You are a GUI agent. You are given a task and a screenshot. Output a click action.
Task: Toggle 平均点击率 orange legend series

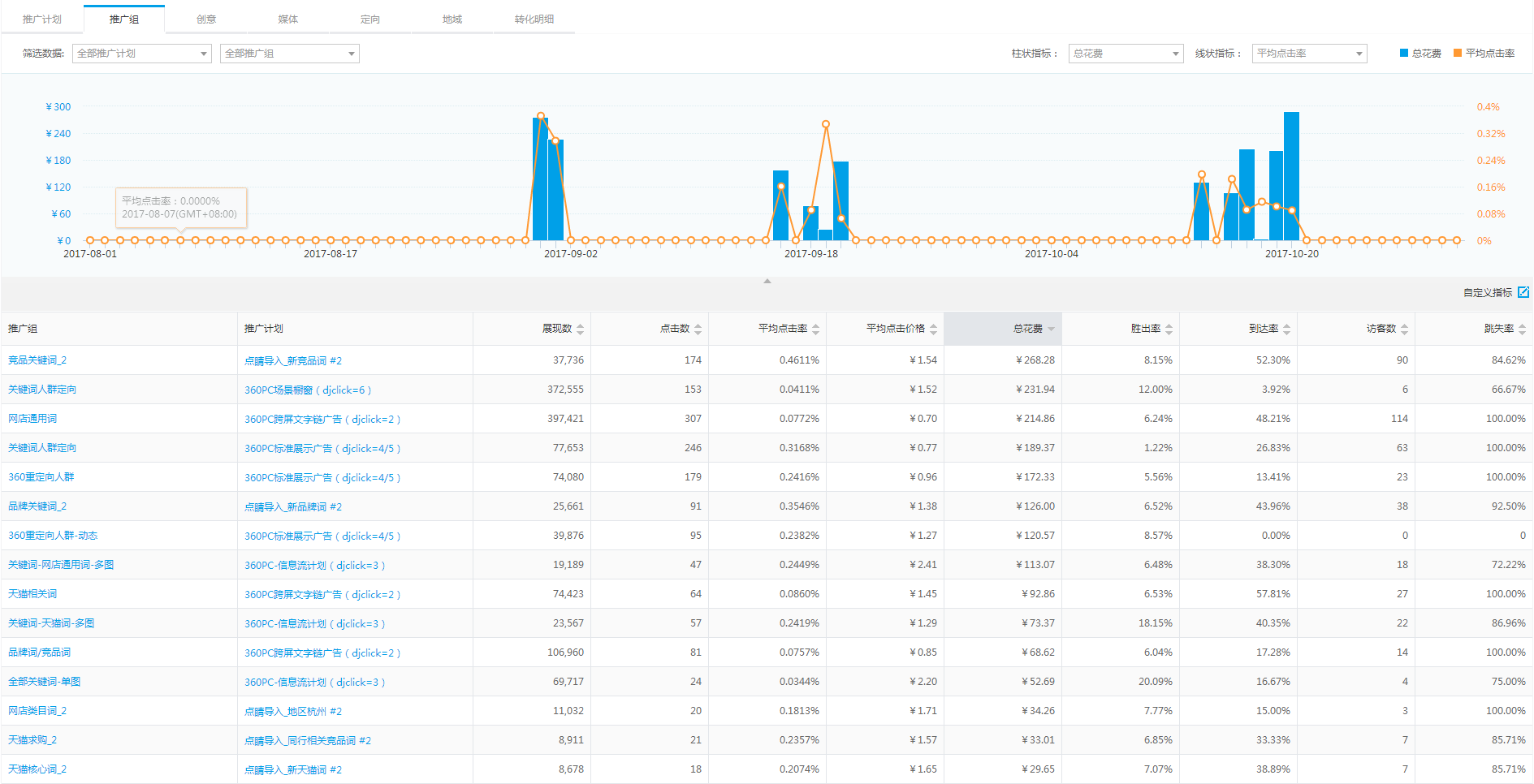[x=1484, y=54]
